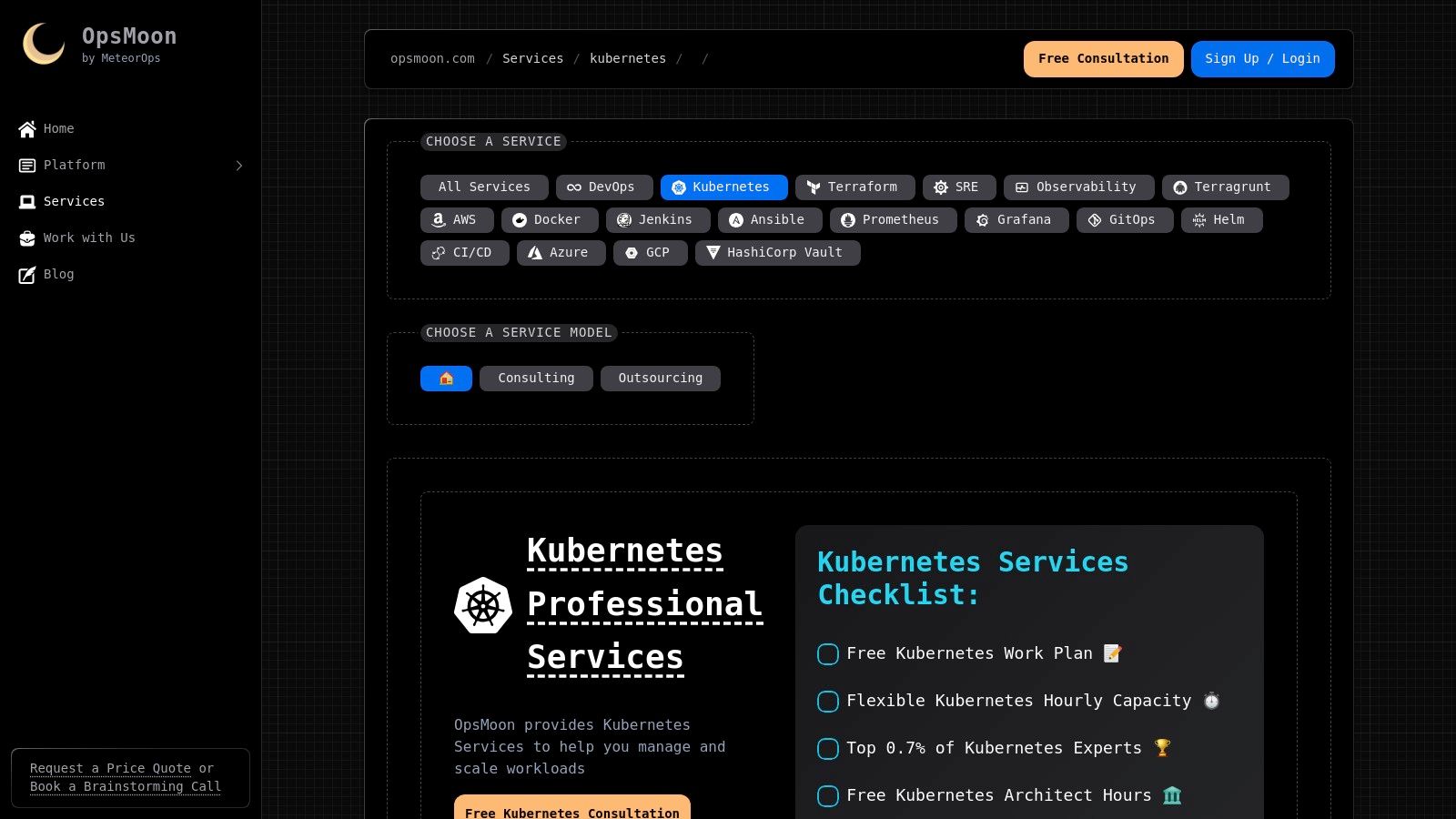1456x819 pixels.
Task: Switch to the All Services filter
Action: pos(484,187)
